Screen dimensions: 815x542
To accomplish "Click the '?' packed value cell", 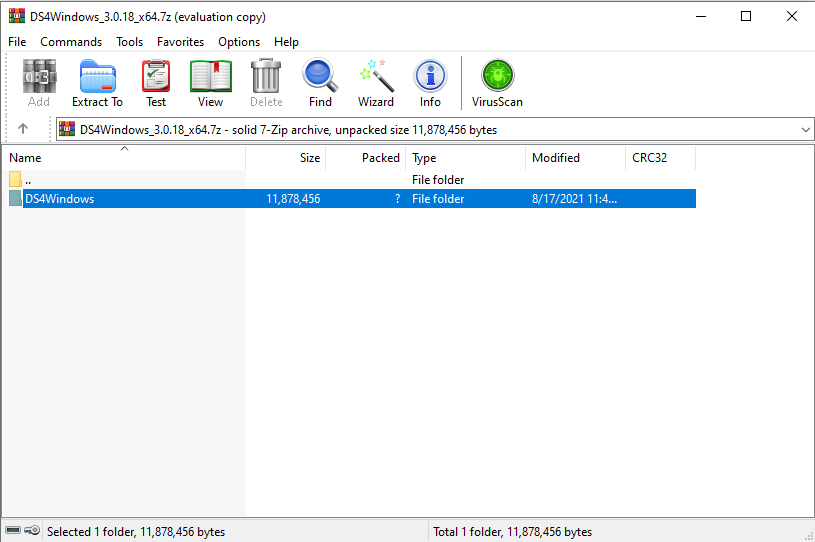I will click(398, 199).
